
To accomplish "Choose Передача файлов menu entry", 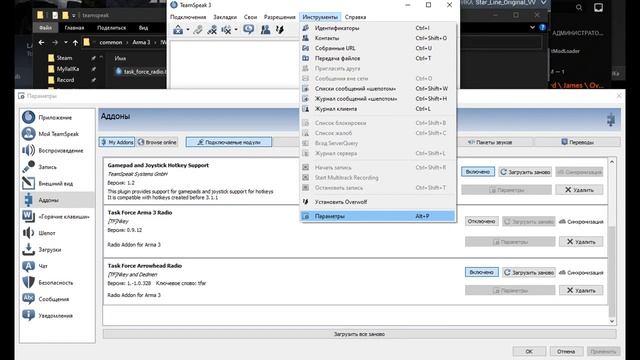I will [x=378, y=58].
